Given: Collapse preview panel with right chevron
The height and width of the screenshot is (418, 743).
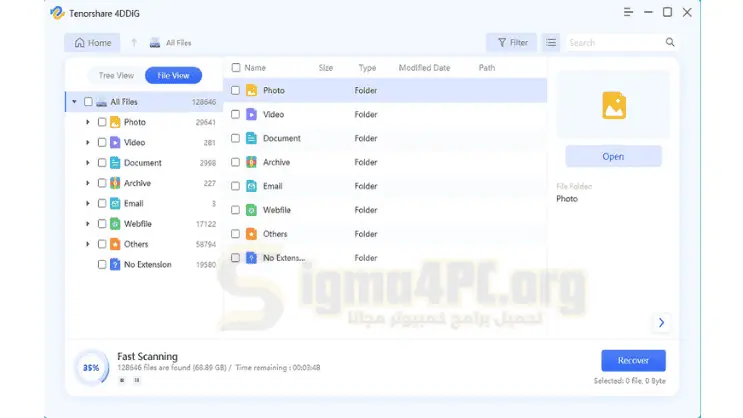Looking at the screenshot, I should pyautogui.click(x=661, y=323).
